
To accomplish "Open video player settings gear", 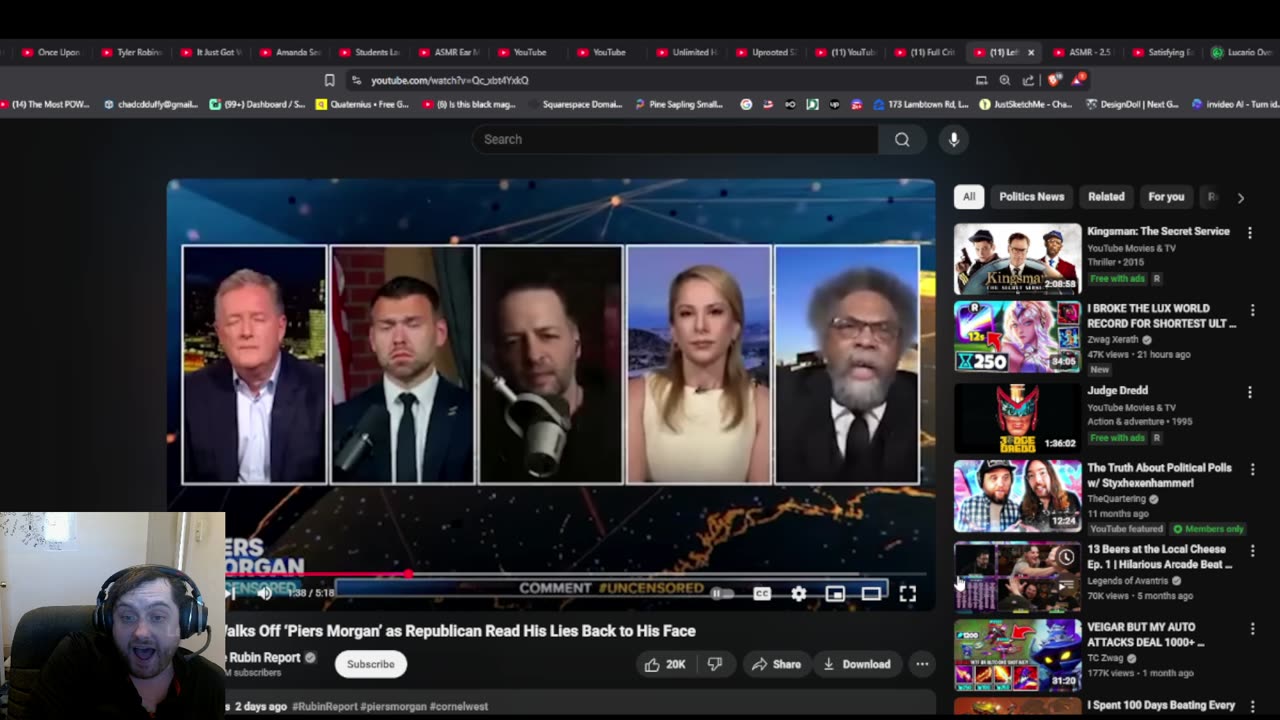I will (x=798, y=594).
